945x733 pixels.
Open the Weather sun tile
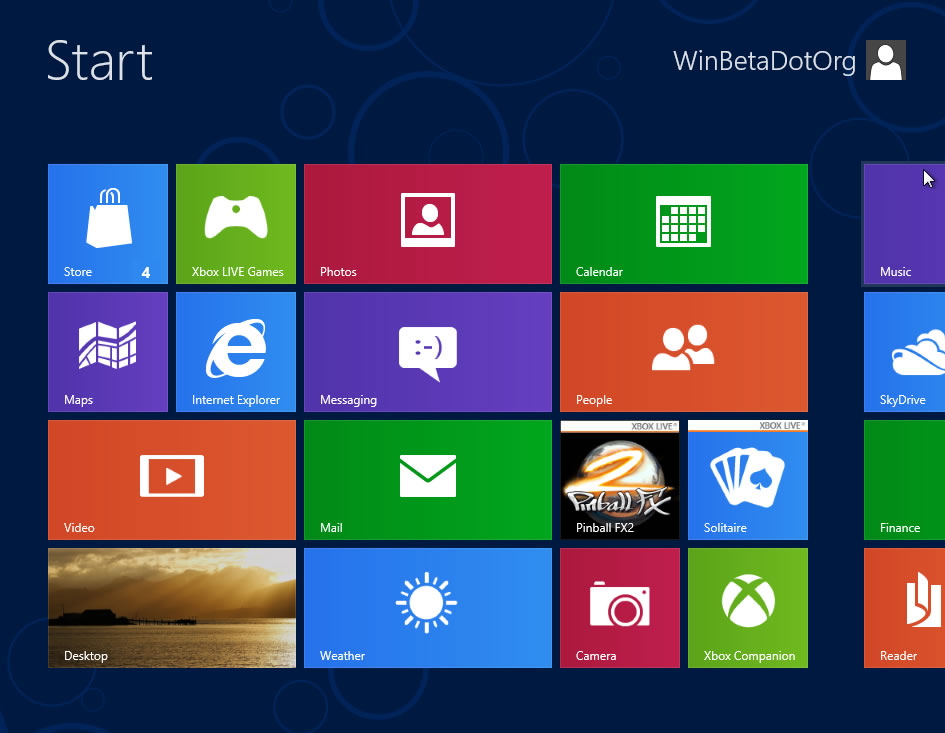click(x=428, y=608)
